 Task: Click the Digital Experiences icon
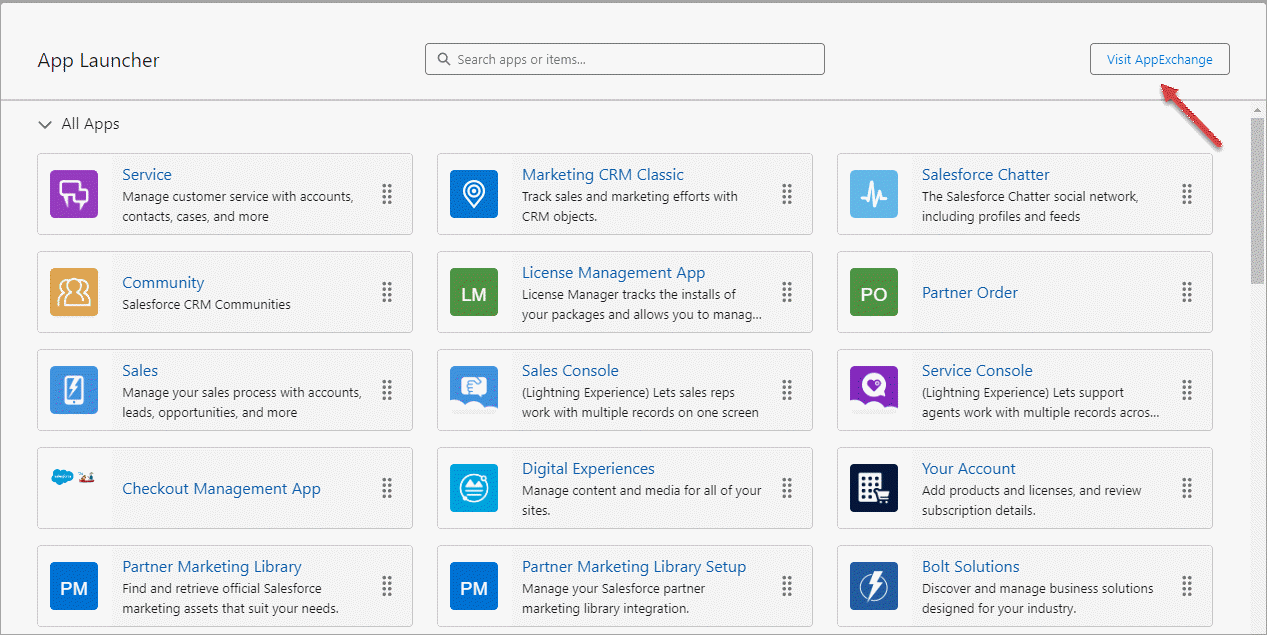(474, 488)
